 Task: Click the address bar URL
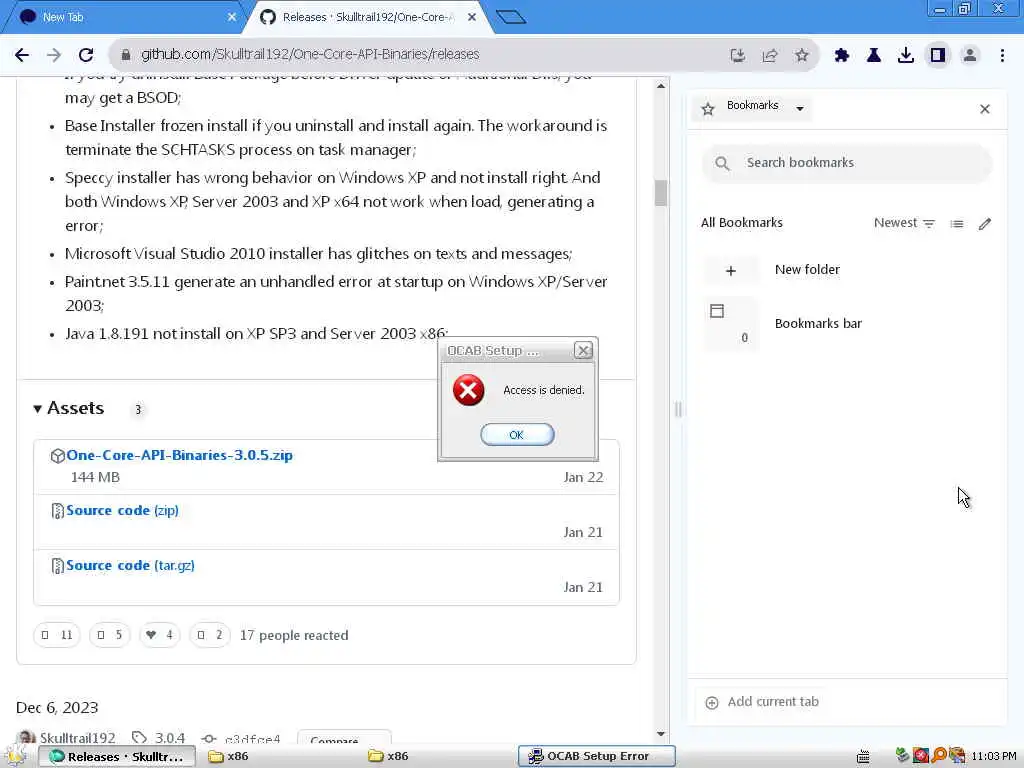[x=310, y=55]
